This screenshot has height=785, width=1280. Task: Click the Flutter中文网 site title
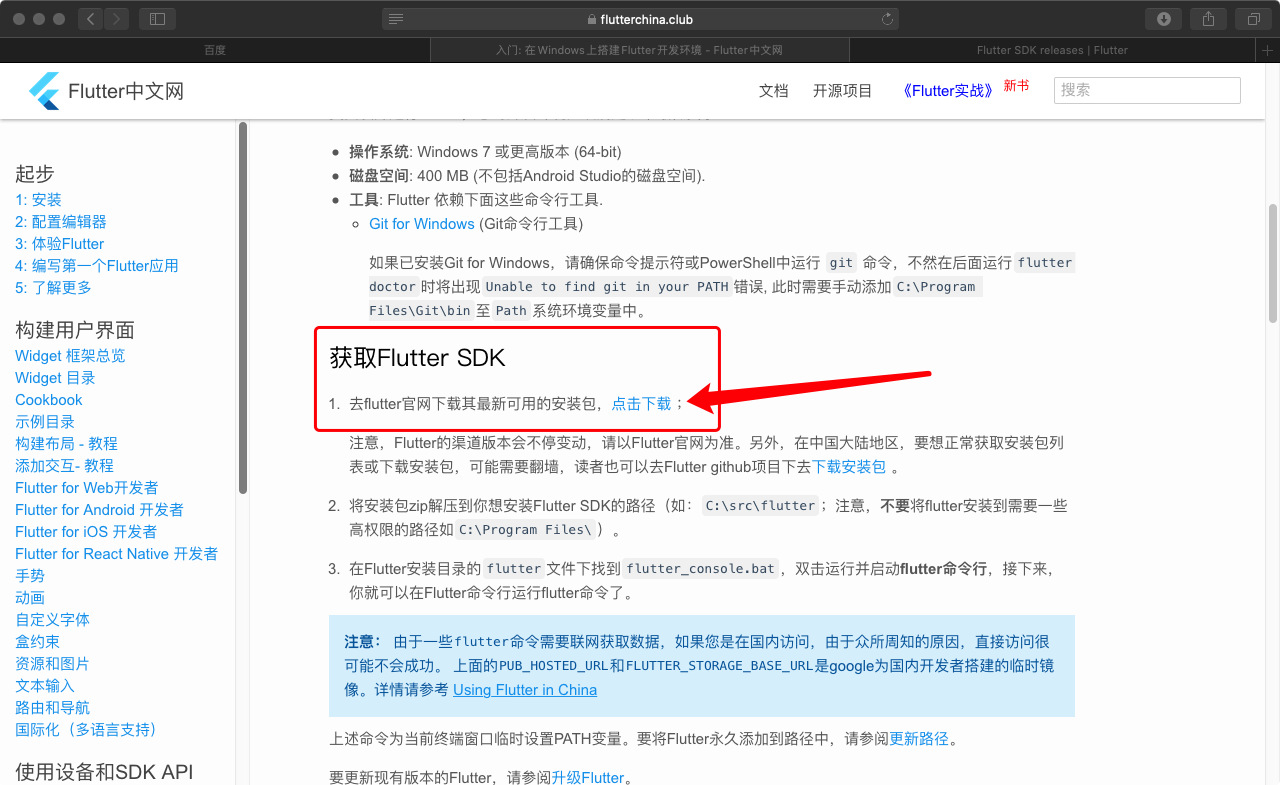pyautogui.click(x=126, y=92)
